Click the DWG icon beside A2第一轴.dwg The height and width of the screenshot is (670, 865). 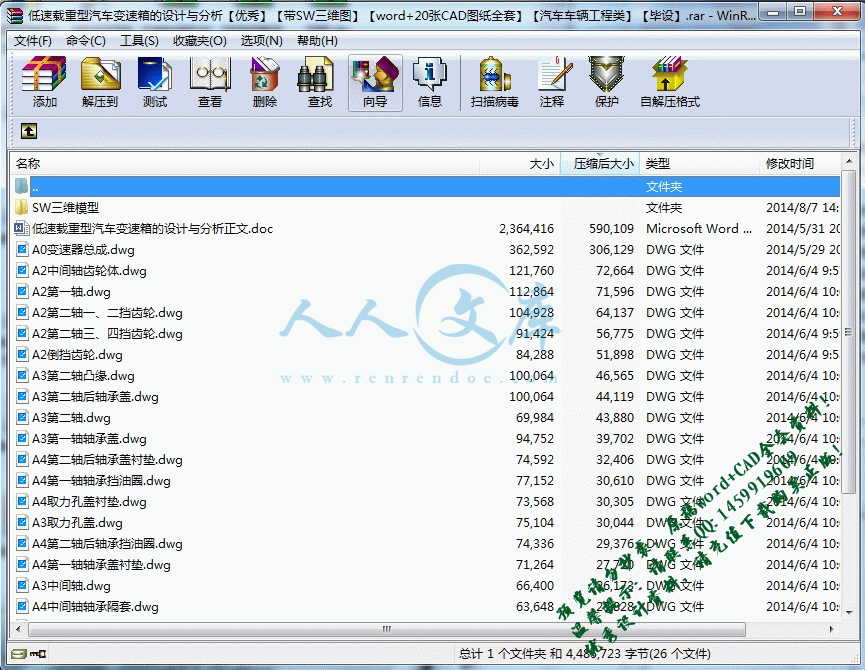[22, 291]
